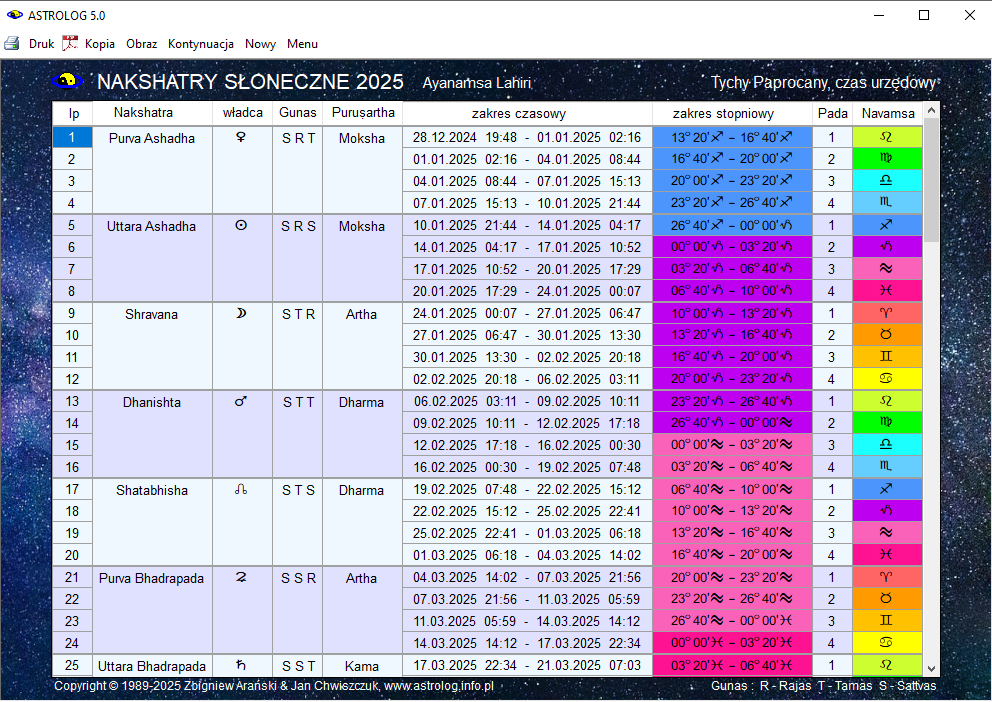Click the Astrolog eye logo in header
The image size is (992, 702).
[x=67, y=81]
